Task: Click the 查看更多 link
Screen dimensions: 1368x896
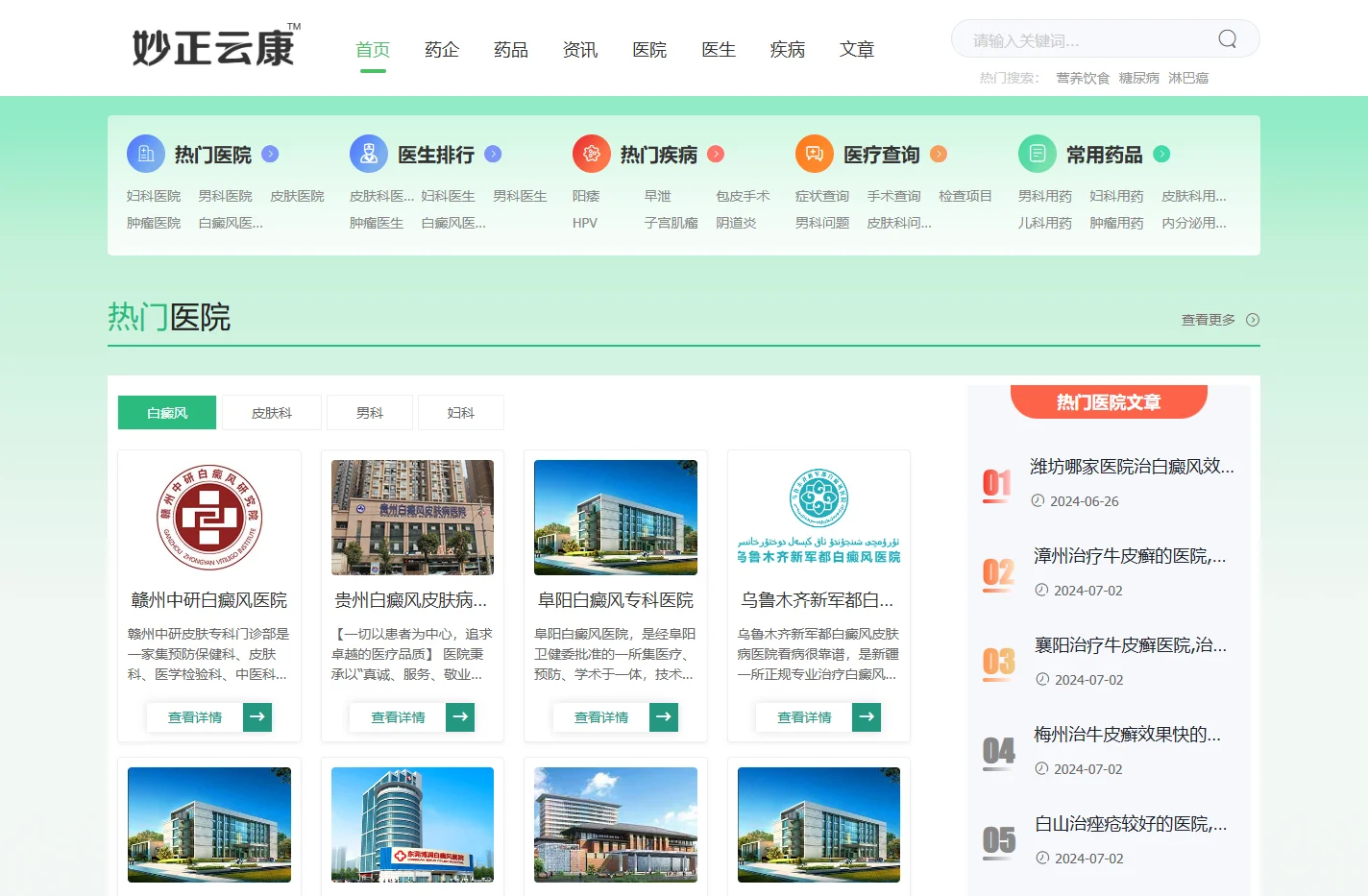Action: click(x=1209, y=320)
